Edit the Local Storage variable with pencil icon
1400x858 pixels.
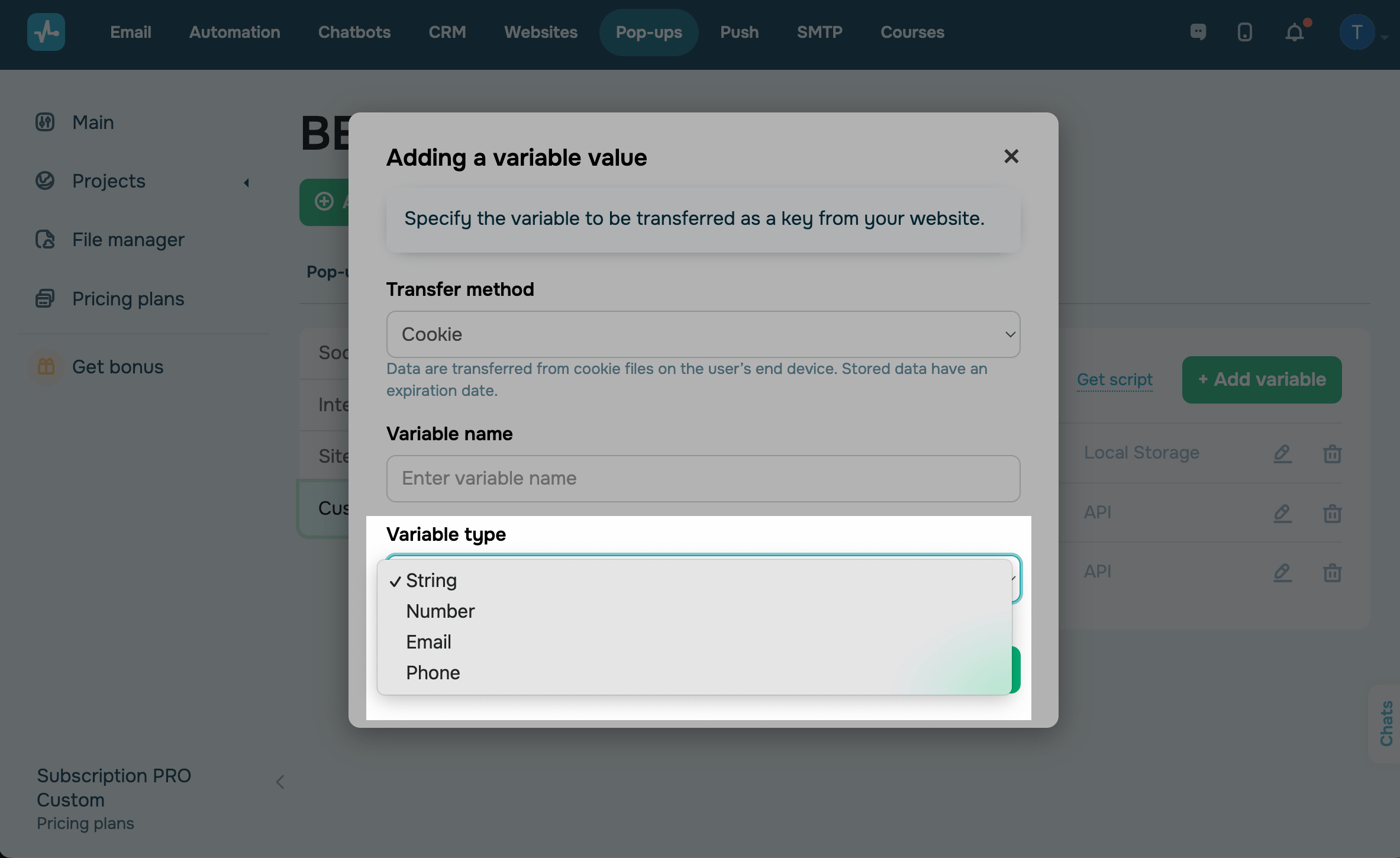tap(1282, 454)
